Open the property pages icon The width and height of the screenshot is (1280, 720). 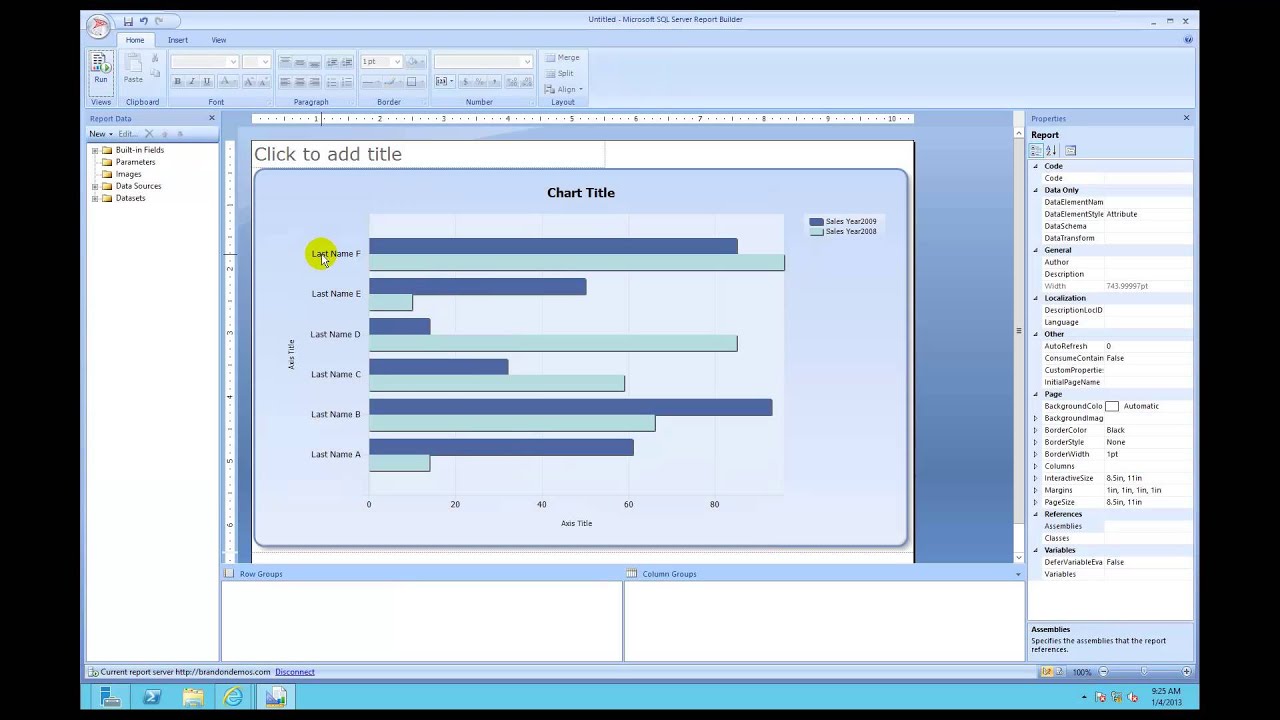point(1070,150)
